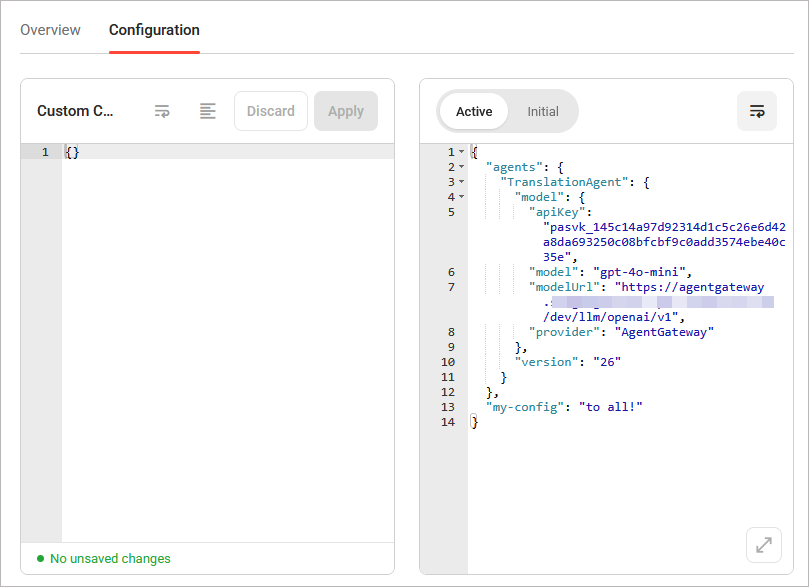Click the "AgentGateway" provider value

click(664, 332)
